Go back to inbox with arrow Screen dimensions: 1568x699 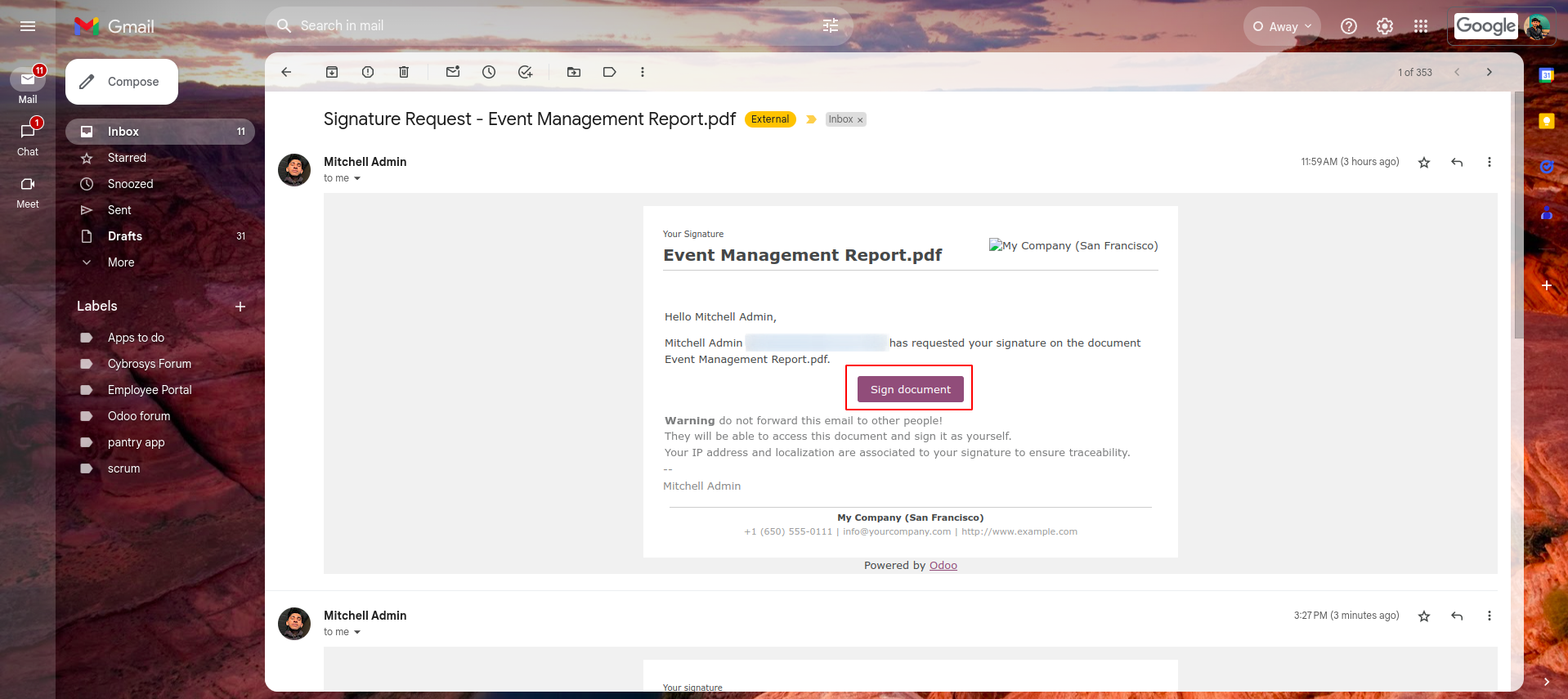[x=286, y=72]
